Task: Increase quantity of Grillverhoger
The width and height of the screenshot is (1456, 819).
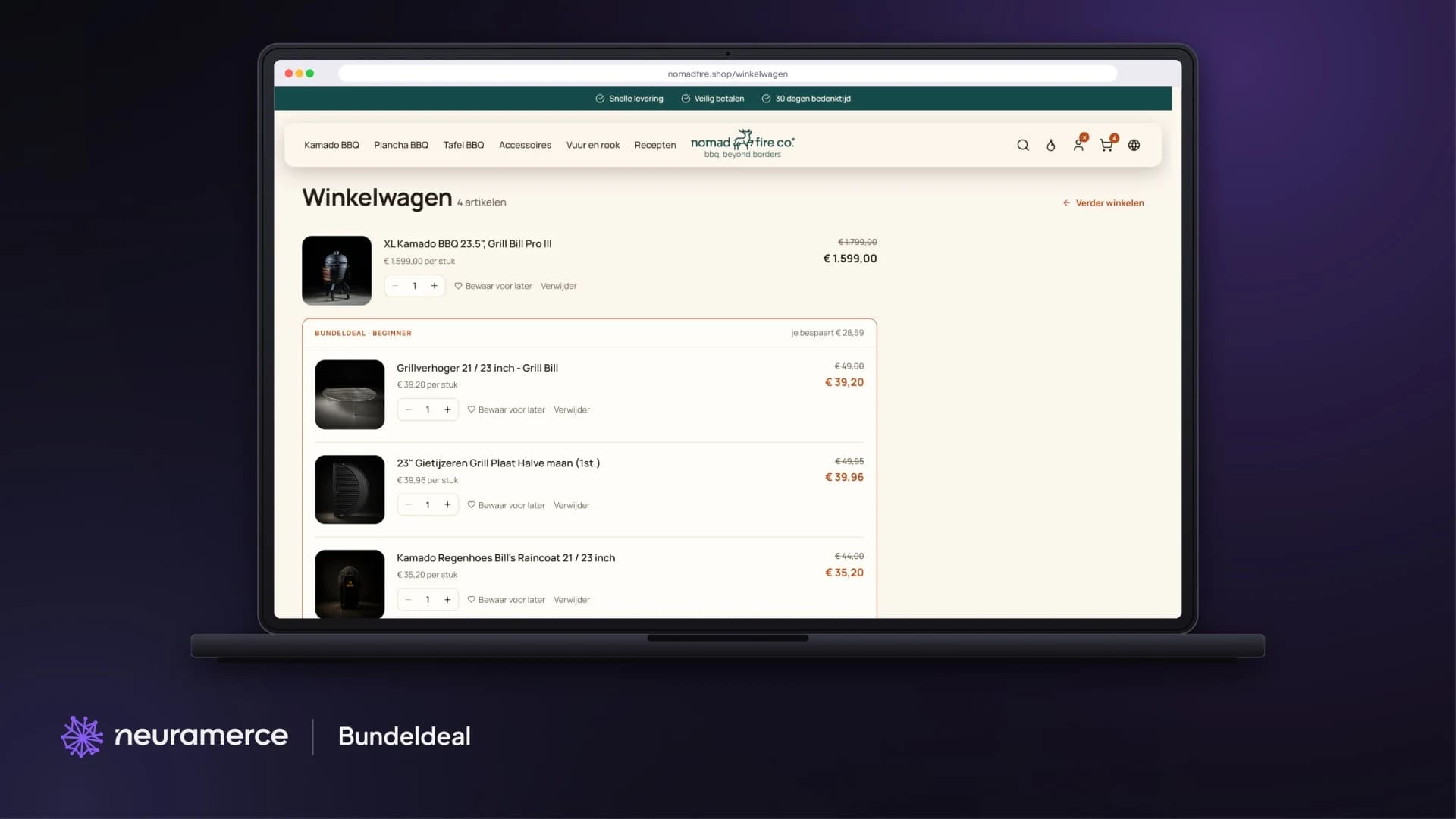Action: pyautogui.click(x=447, y=409)
